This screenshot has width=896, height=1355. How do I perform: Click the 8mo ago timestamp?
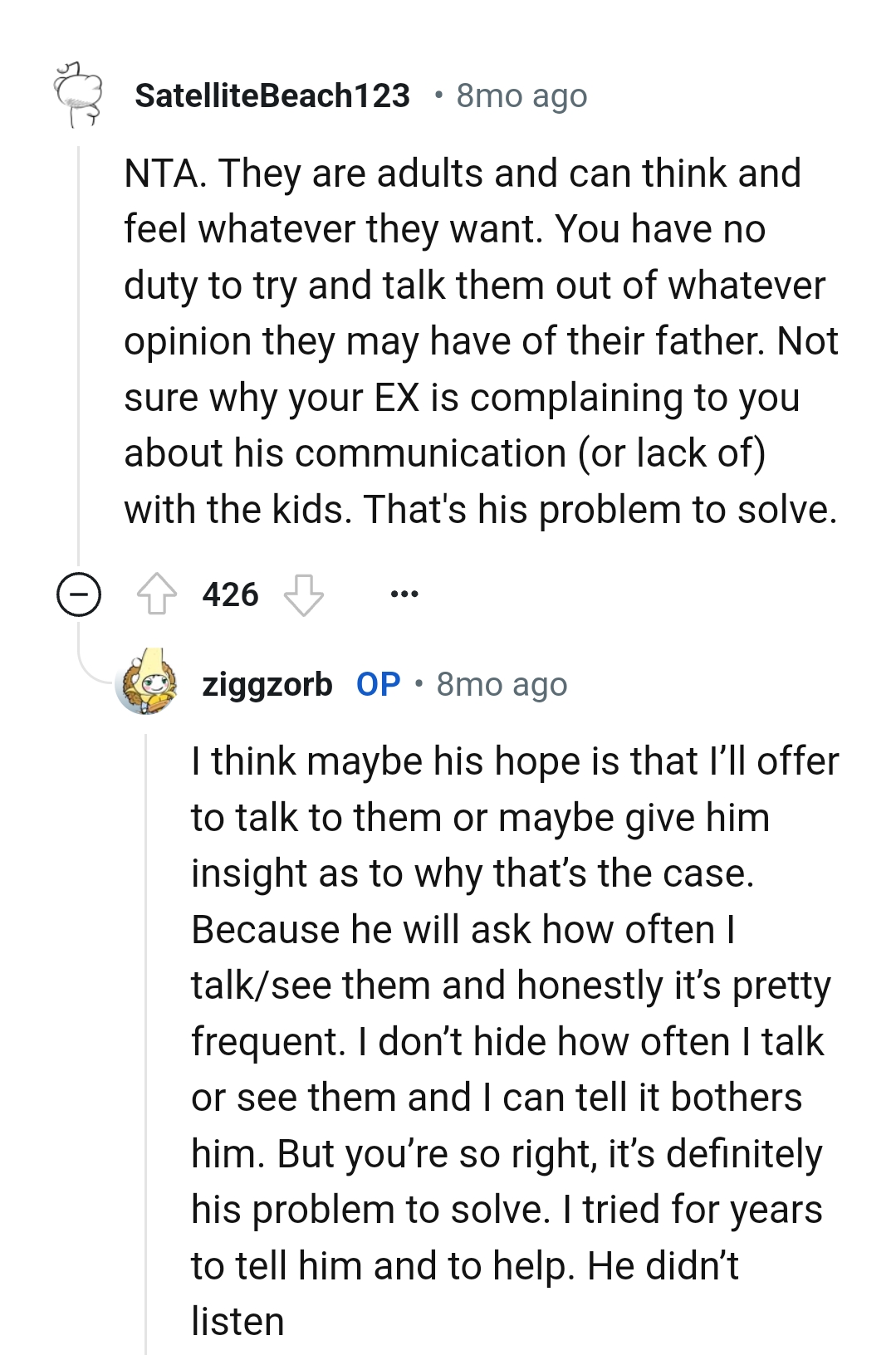tap(520, 95)
